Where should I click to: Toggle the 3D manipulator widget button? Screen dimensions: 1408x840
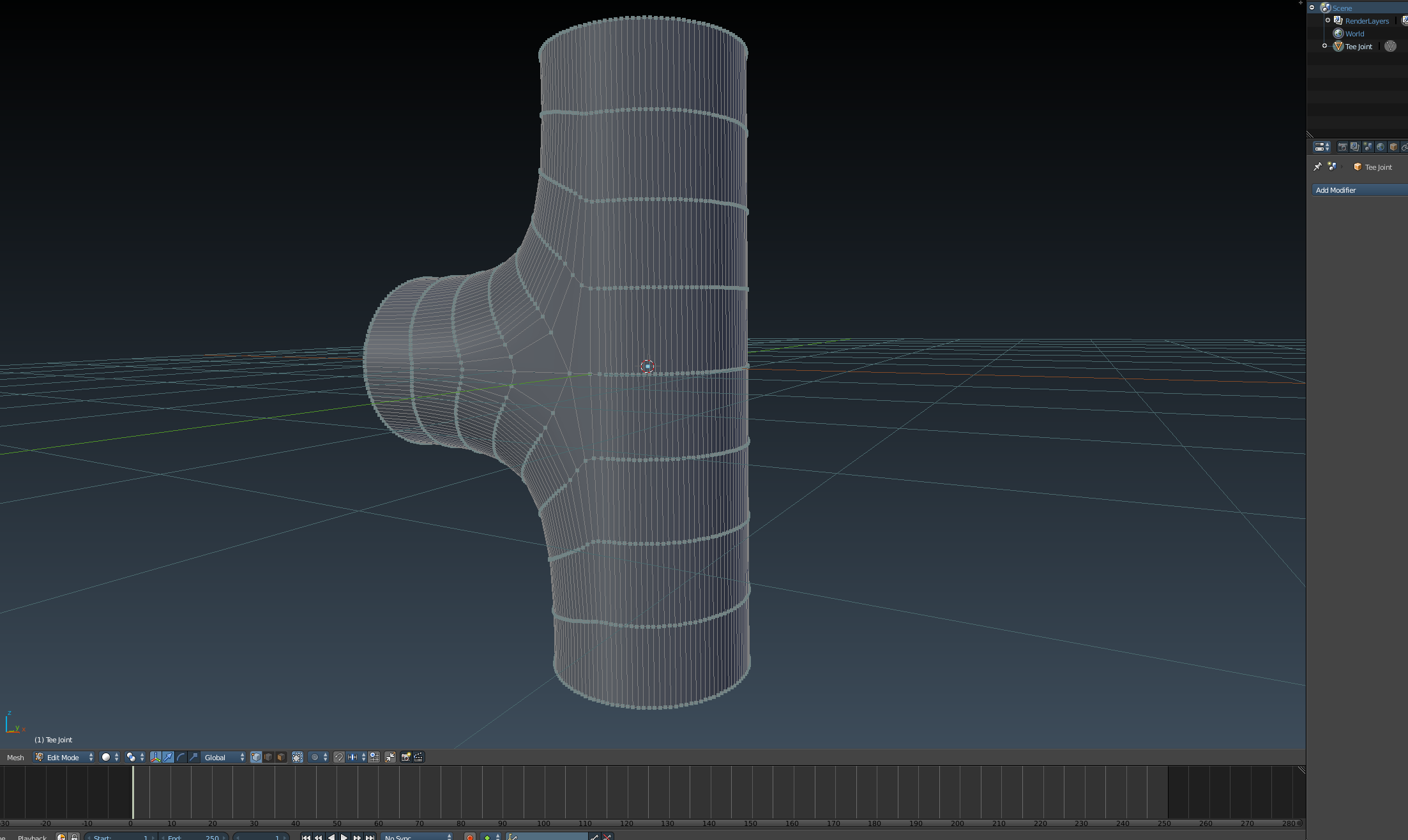pyautogui.click(x=156, y=757)
